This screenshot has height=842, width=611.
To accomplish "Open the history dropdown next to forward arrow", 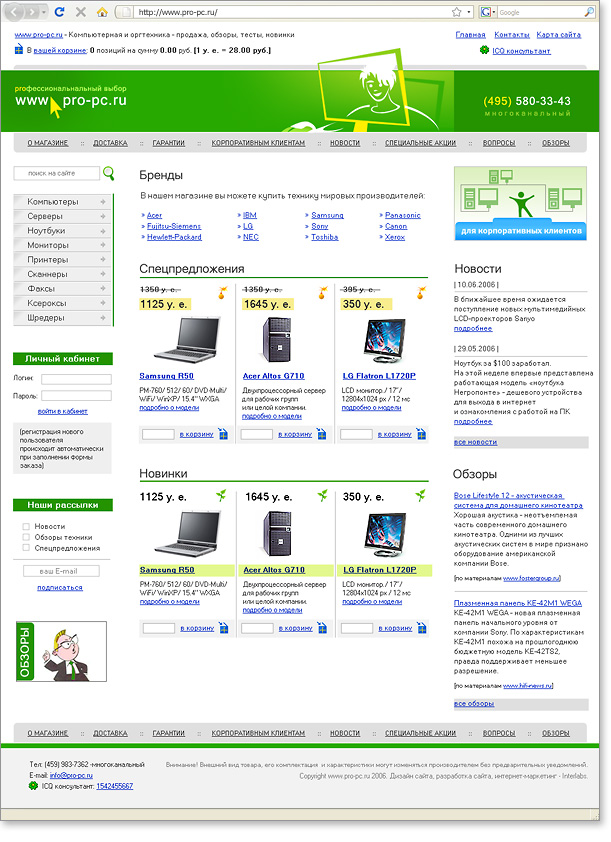I will pos(44,11).
